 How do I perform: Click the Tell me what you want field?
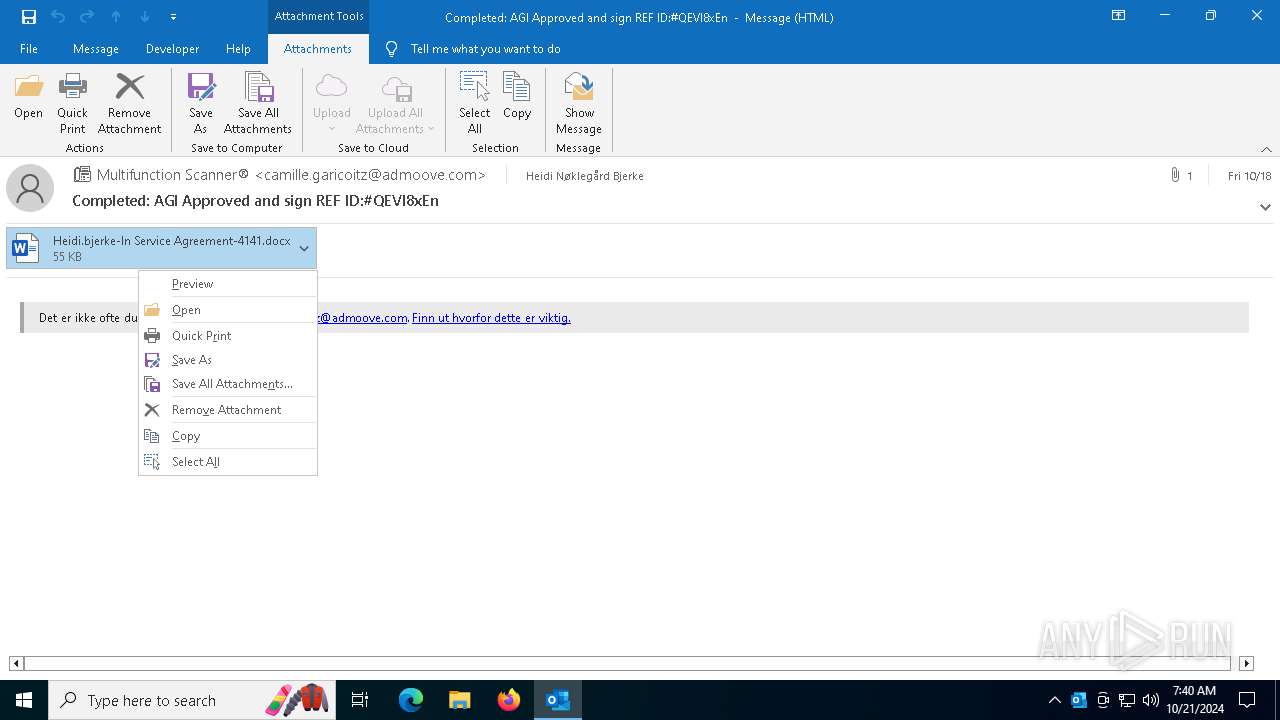(x=485, y=49)
